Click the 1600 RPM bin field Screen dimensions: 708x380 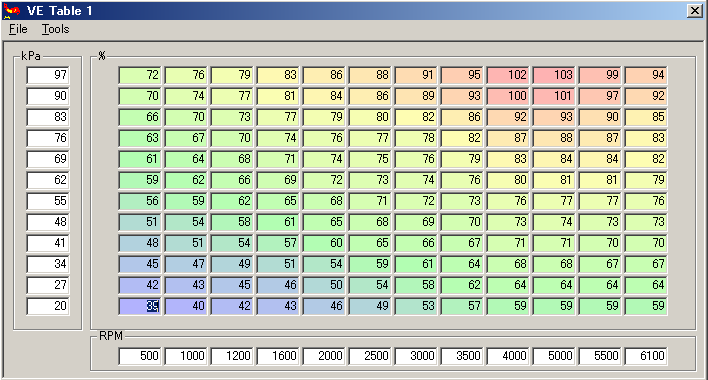click(x=278, y=356)
